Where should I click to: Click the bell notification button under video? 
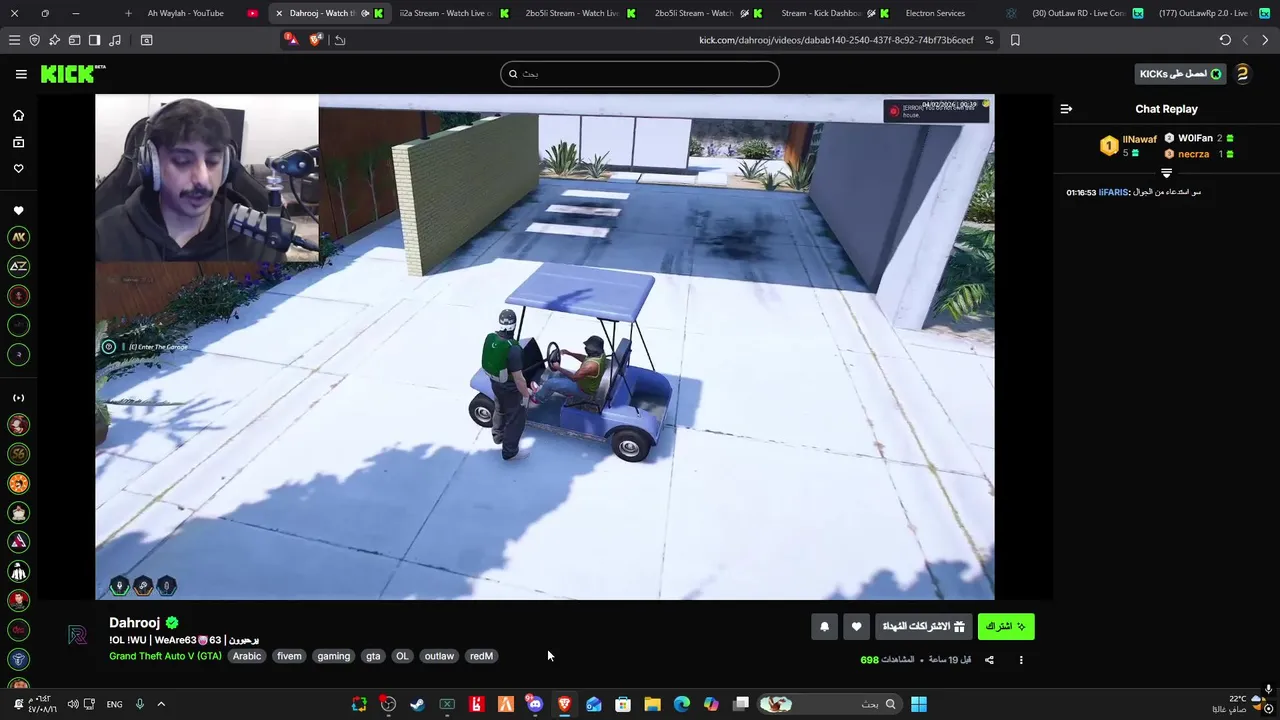click(824, 627)
